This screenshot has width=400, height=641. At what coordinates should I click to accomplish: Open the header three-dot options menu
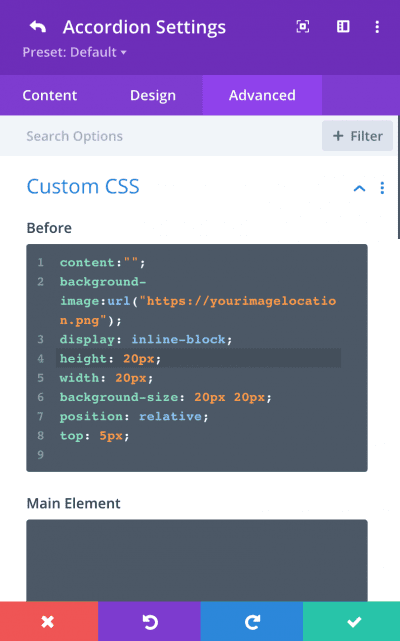tap(377, 27)
